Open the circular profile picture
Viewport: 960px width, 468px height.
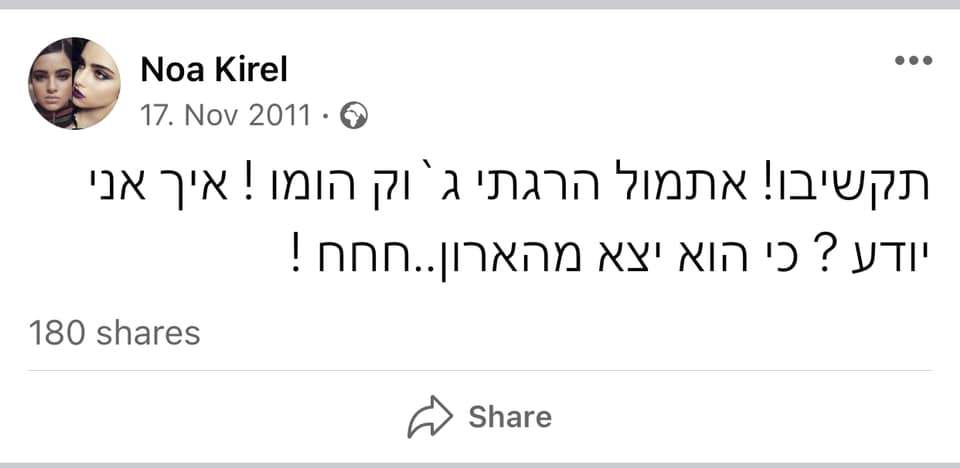coord(74,84)
